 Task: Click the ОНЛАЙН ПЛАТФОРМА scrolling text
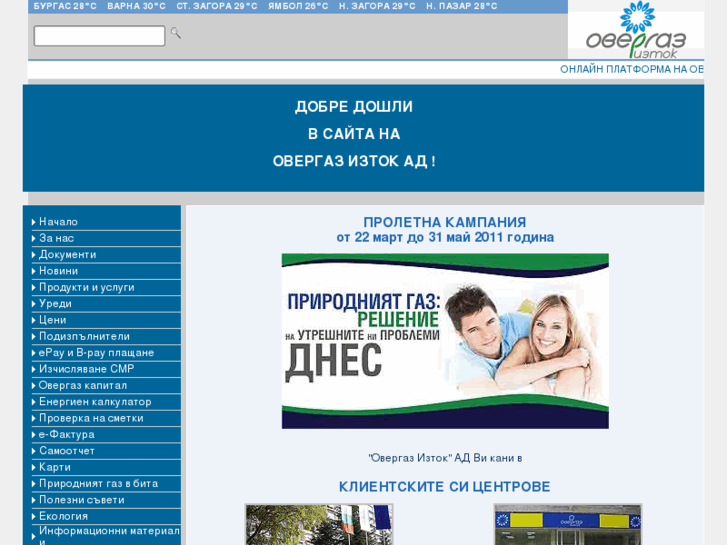coord(632,69)
